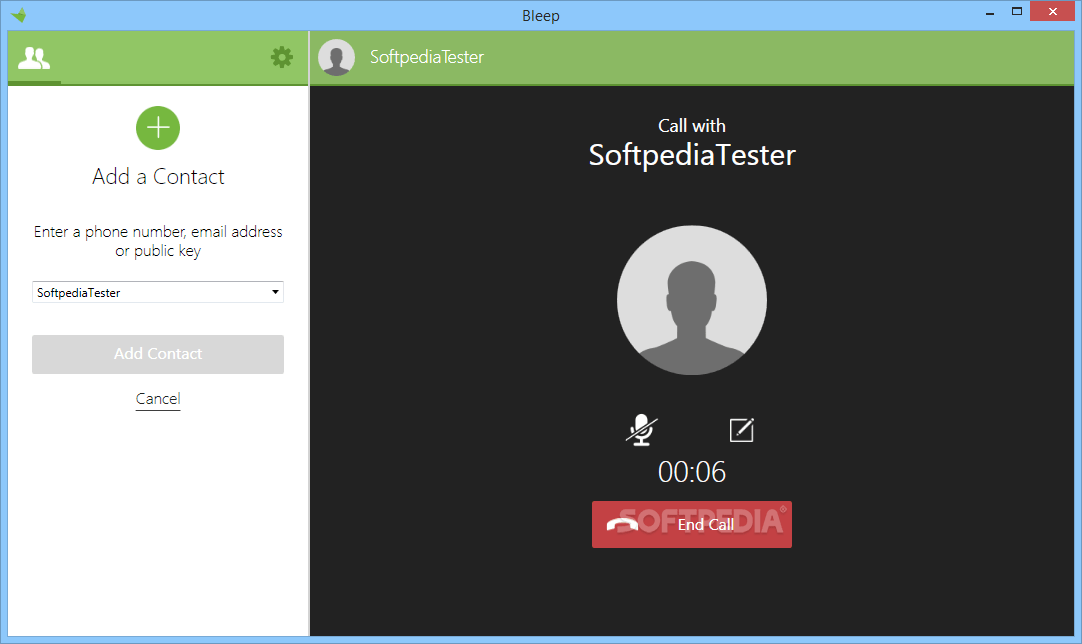This screenshot has width=1082, height=644.
Task: Open settings via the gear icon
Action: (282, 57)
